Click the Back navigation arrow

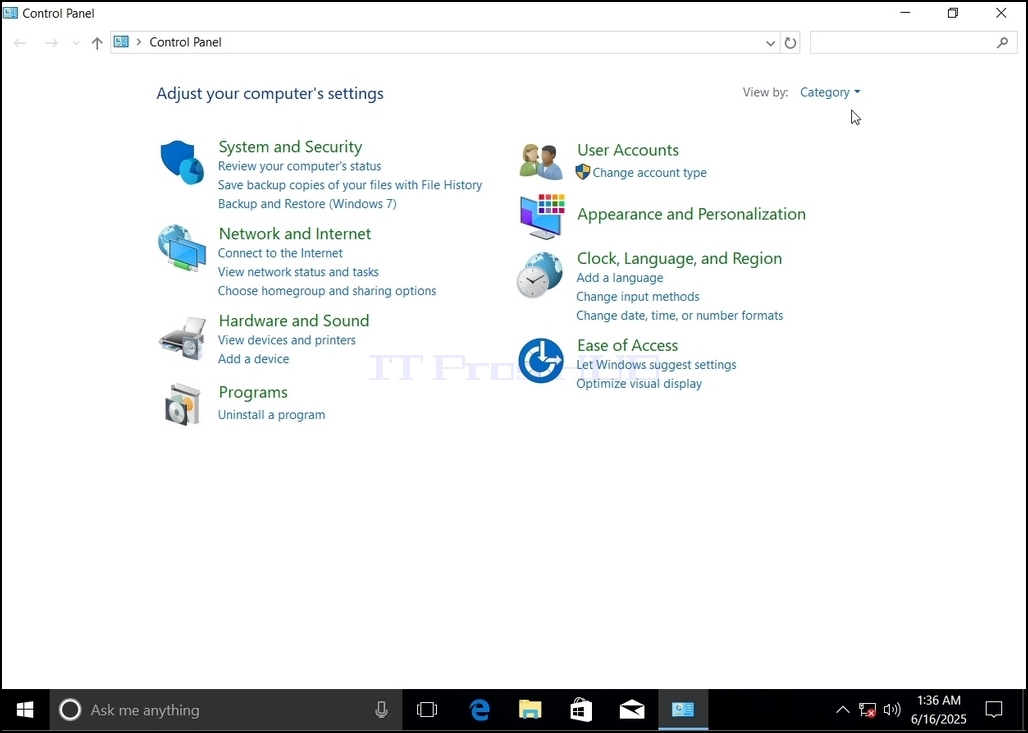(20, 43)
